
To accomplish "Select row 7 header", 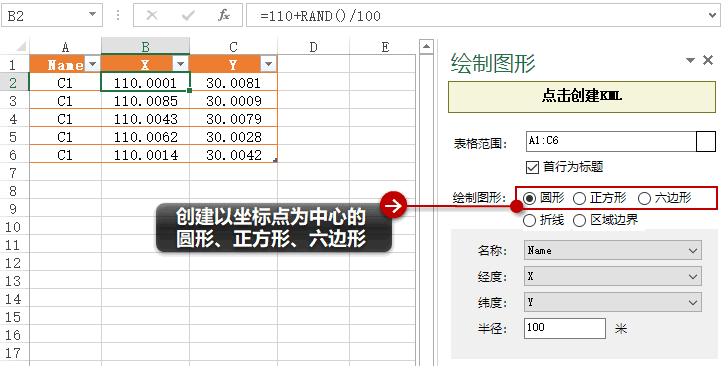I will click(x=14, y=173).
